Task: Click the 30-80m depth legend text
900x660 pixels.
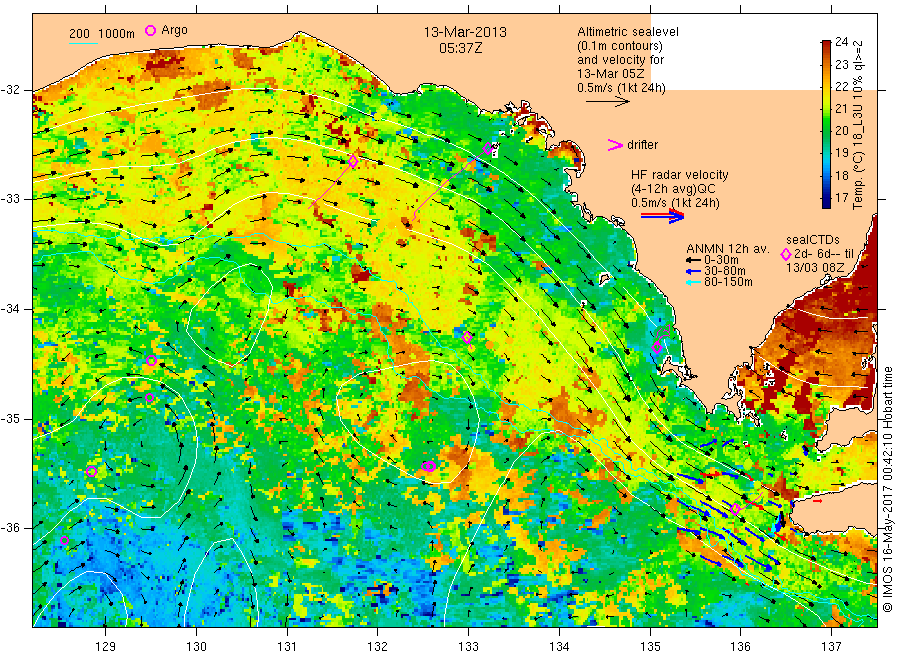Action: click(x=725, y=271)
